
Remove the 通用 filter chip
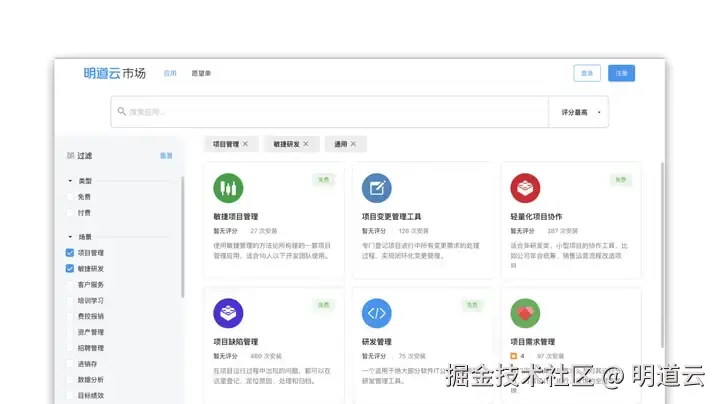[x=354, y=144]
